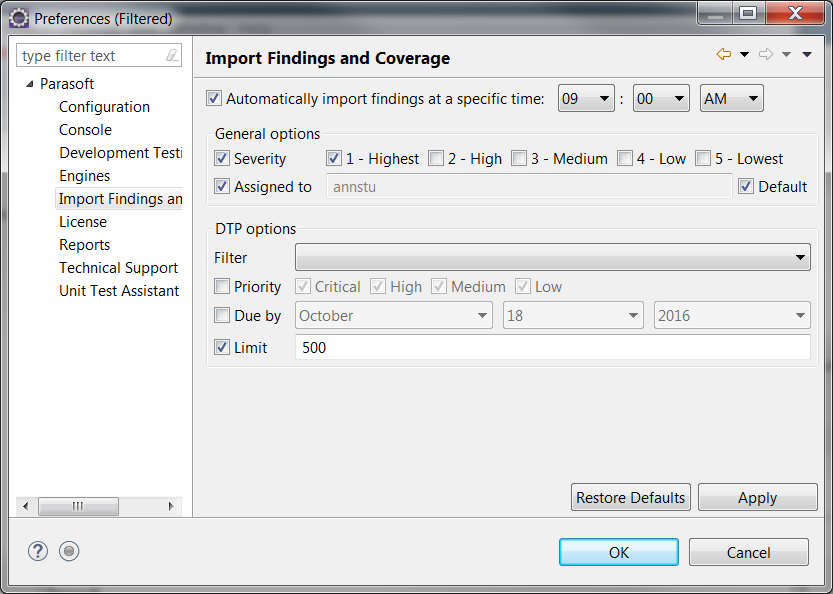
Task: Clear the filter text with the eraser icon
Action: [172, 55]
